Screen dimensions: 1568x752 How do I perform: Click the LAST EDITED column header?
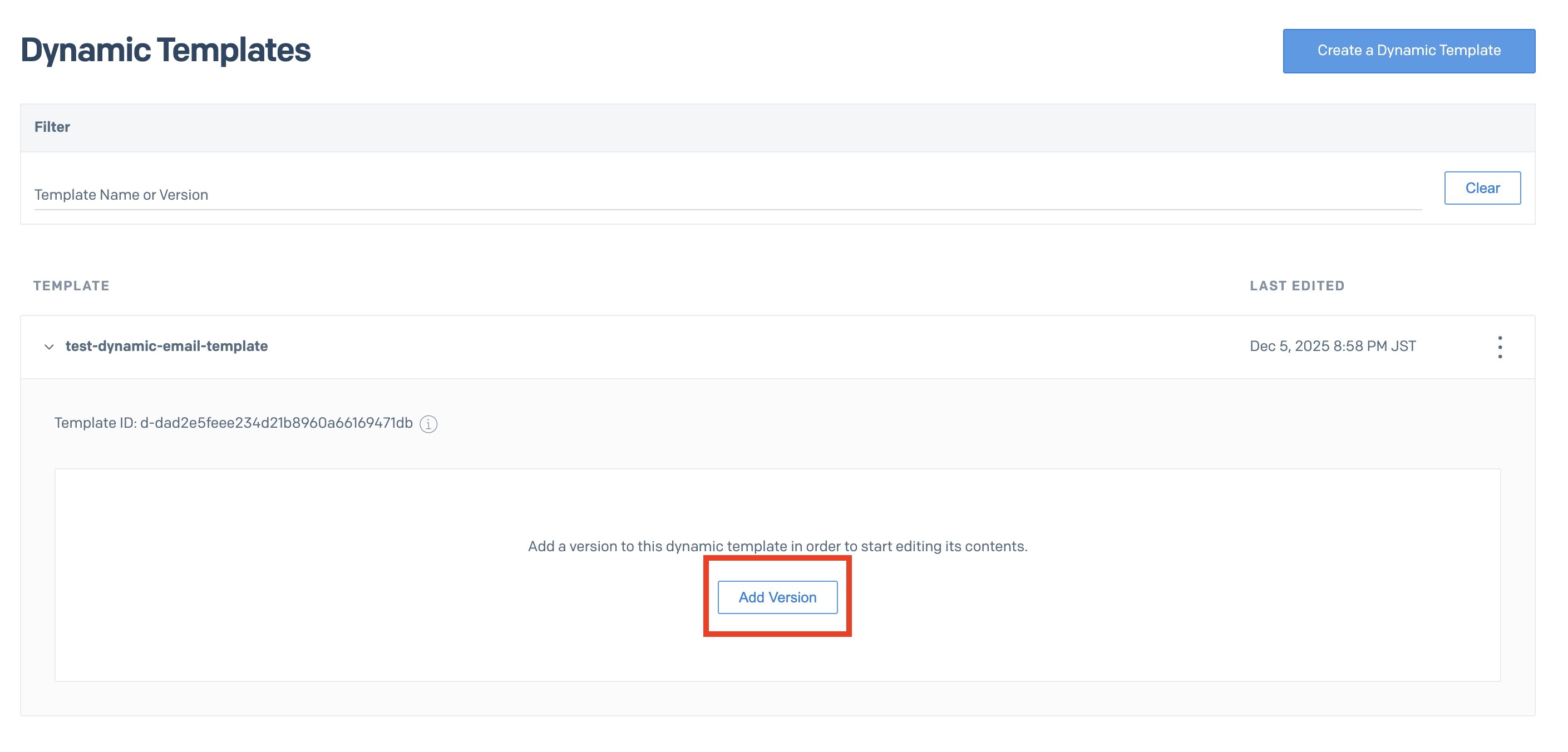[x=1296, y=286]
